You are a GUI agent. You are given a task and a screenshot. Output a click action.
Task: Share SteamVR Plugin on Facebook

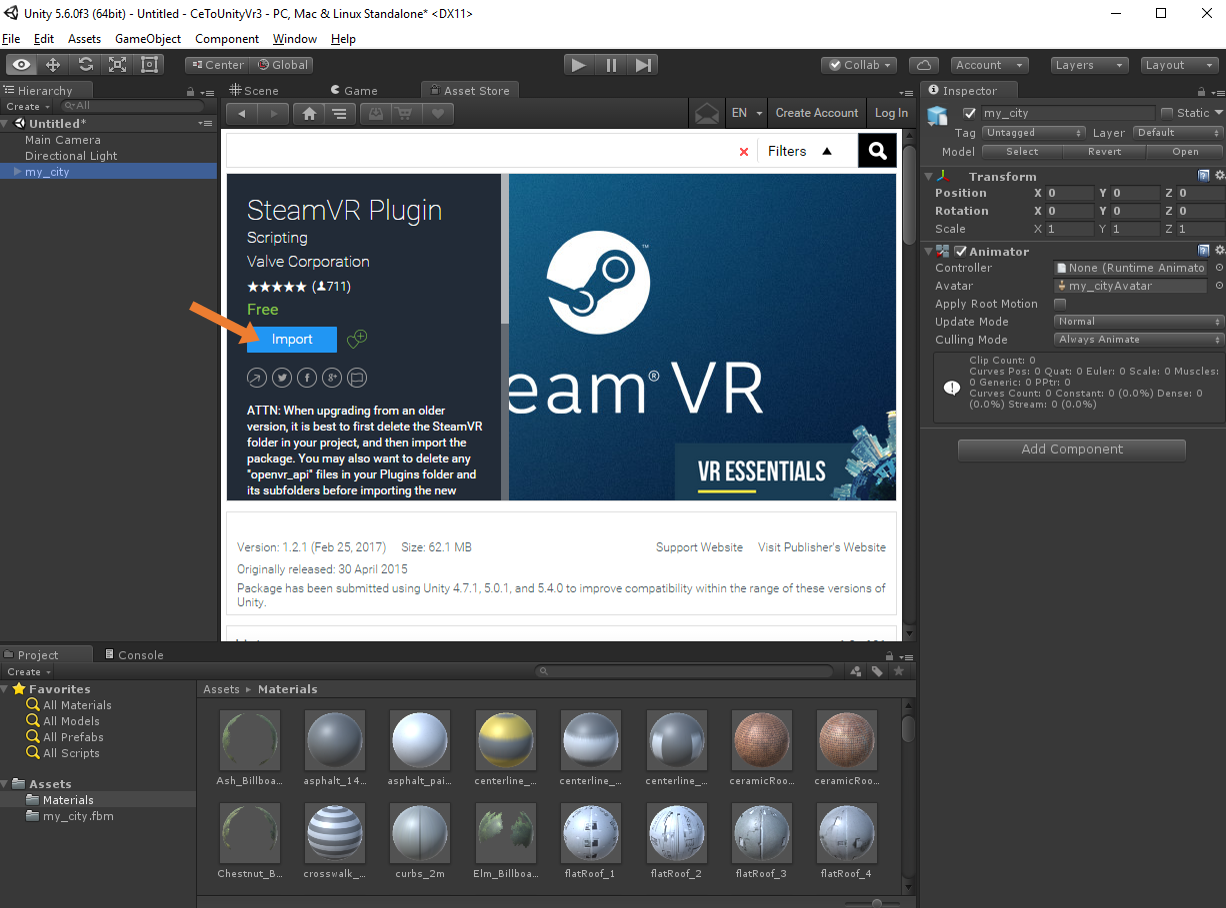coord(307,377)
